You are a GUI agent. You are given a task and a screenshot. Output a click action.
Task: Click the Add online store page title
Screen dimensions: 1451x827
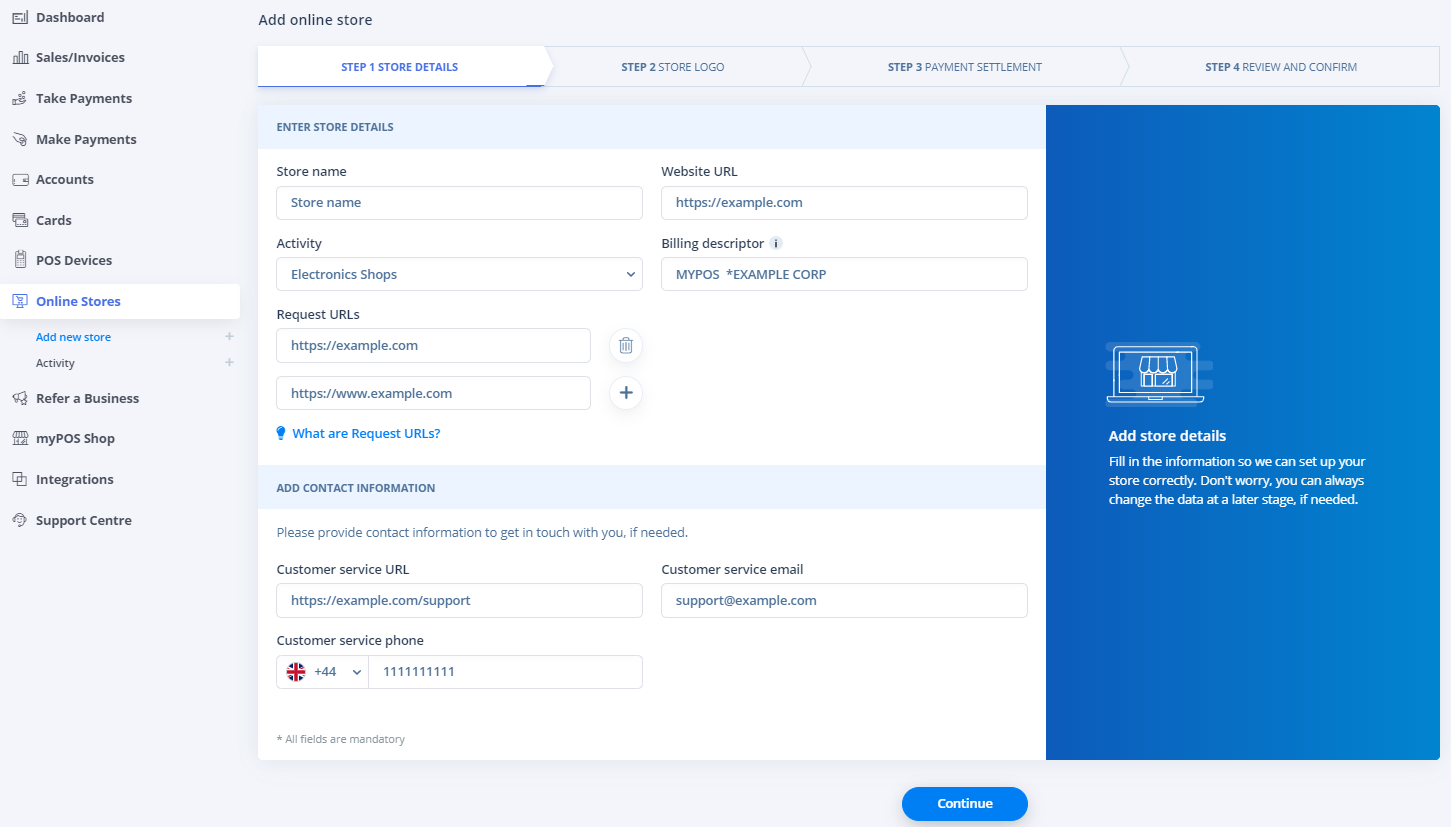tap(316, 20)
